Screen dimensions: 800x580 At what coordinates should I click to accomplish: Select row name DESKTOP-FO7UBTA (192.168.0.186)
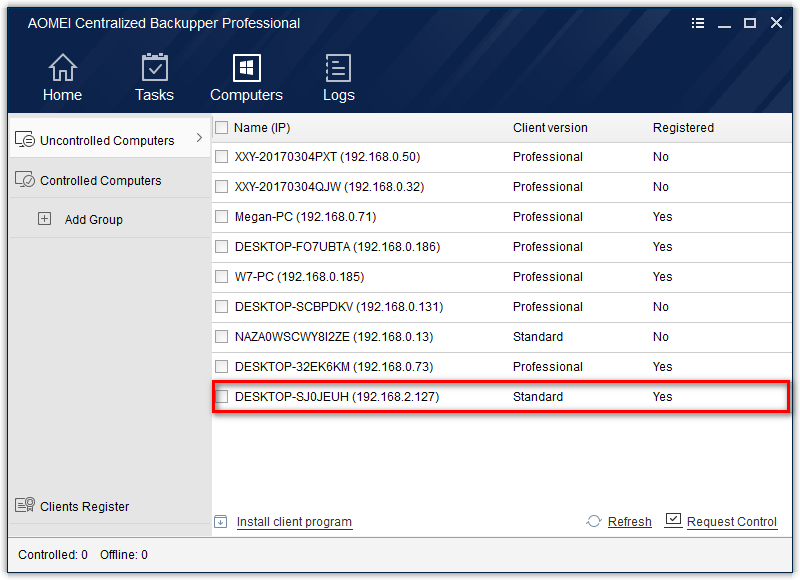(x=337, y=247)
